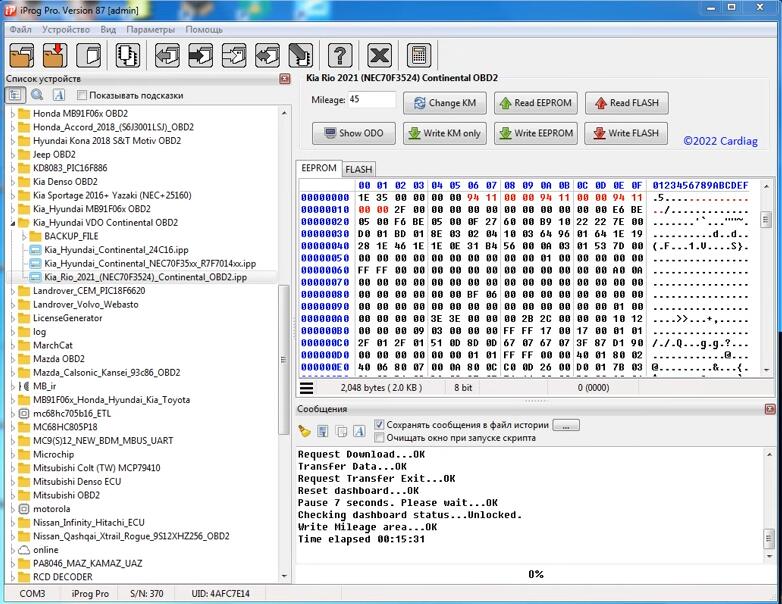The width and height of the screenshot is (782, 604).
Task: Open the Файл menu
Action: (20, 29)
